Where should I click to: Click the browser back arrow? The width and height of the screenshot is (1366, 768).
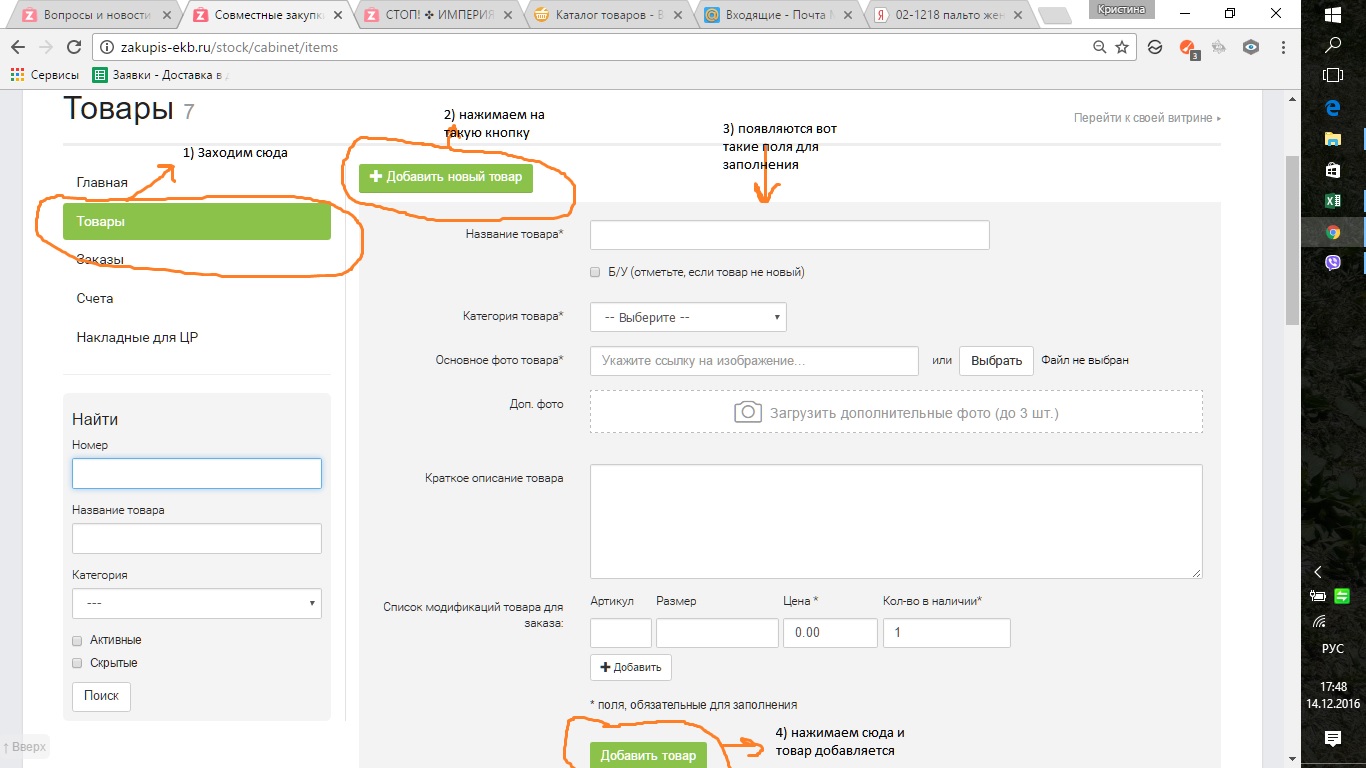pyautogui.click(x=17, y=47)
